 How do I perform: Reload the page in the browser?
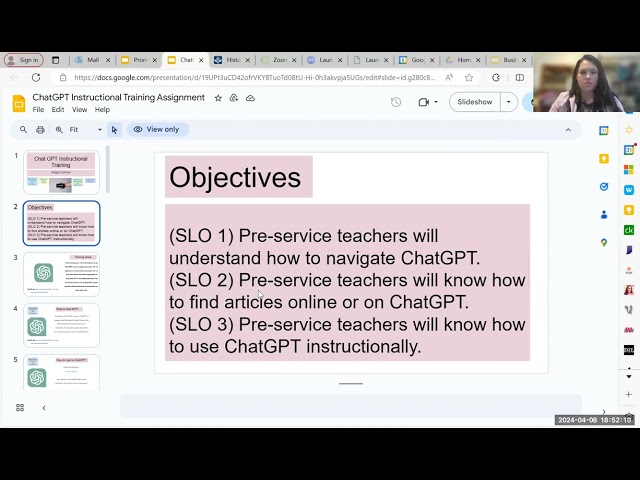pos(36,78)
